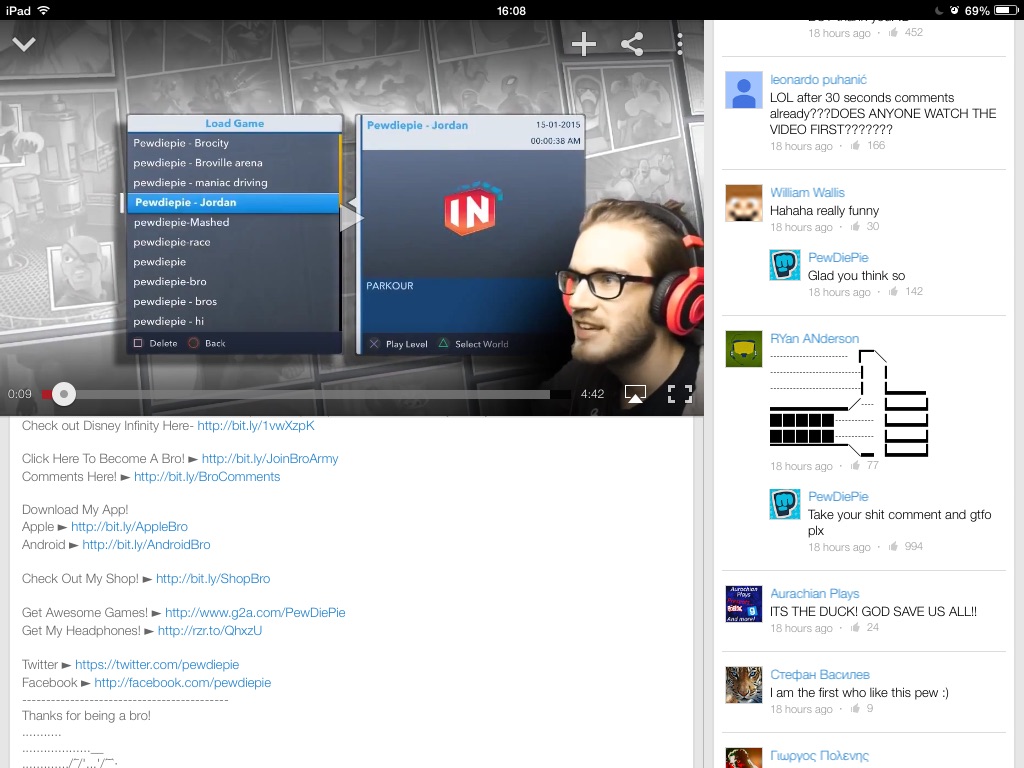
Task: Open the g2a.com/PewDiePie games link
Action: coord(255,613)
